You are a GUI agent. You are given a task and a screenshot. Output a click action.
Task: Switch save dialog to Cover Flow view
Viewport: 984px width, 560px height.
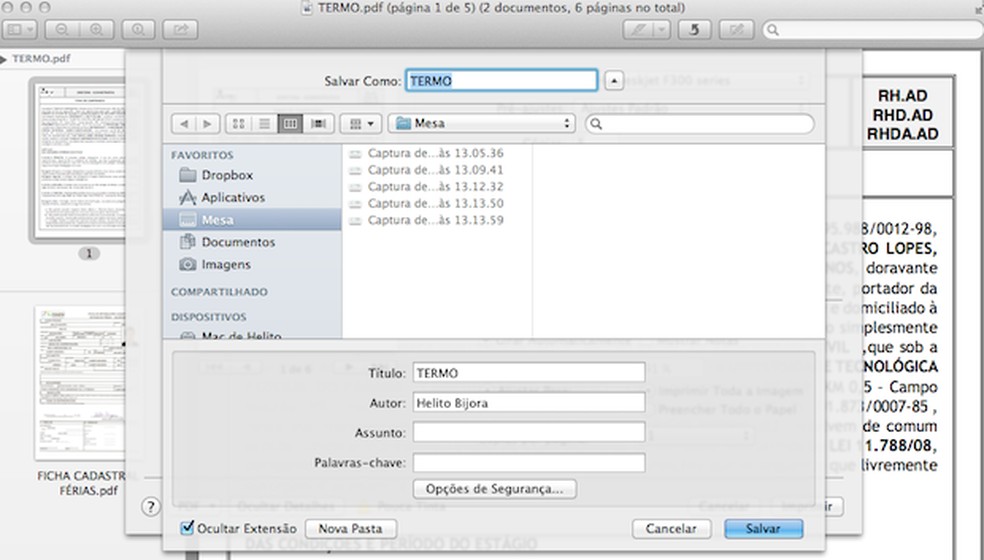318,124
